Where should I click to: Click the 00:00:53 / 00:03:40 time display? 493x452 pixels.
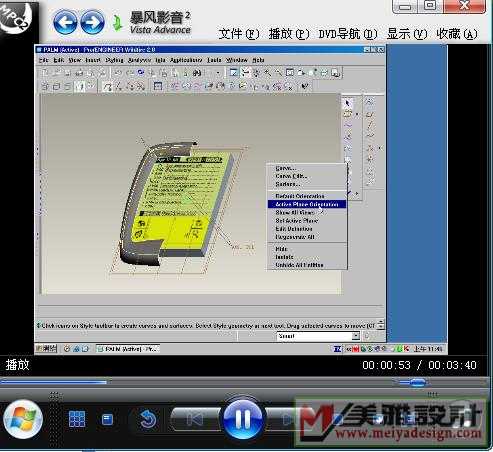pyautogui.click(x=419, y=365)
